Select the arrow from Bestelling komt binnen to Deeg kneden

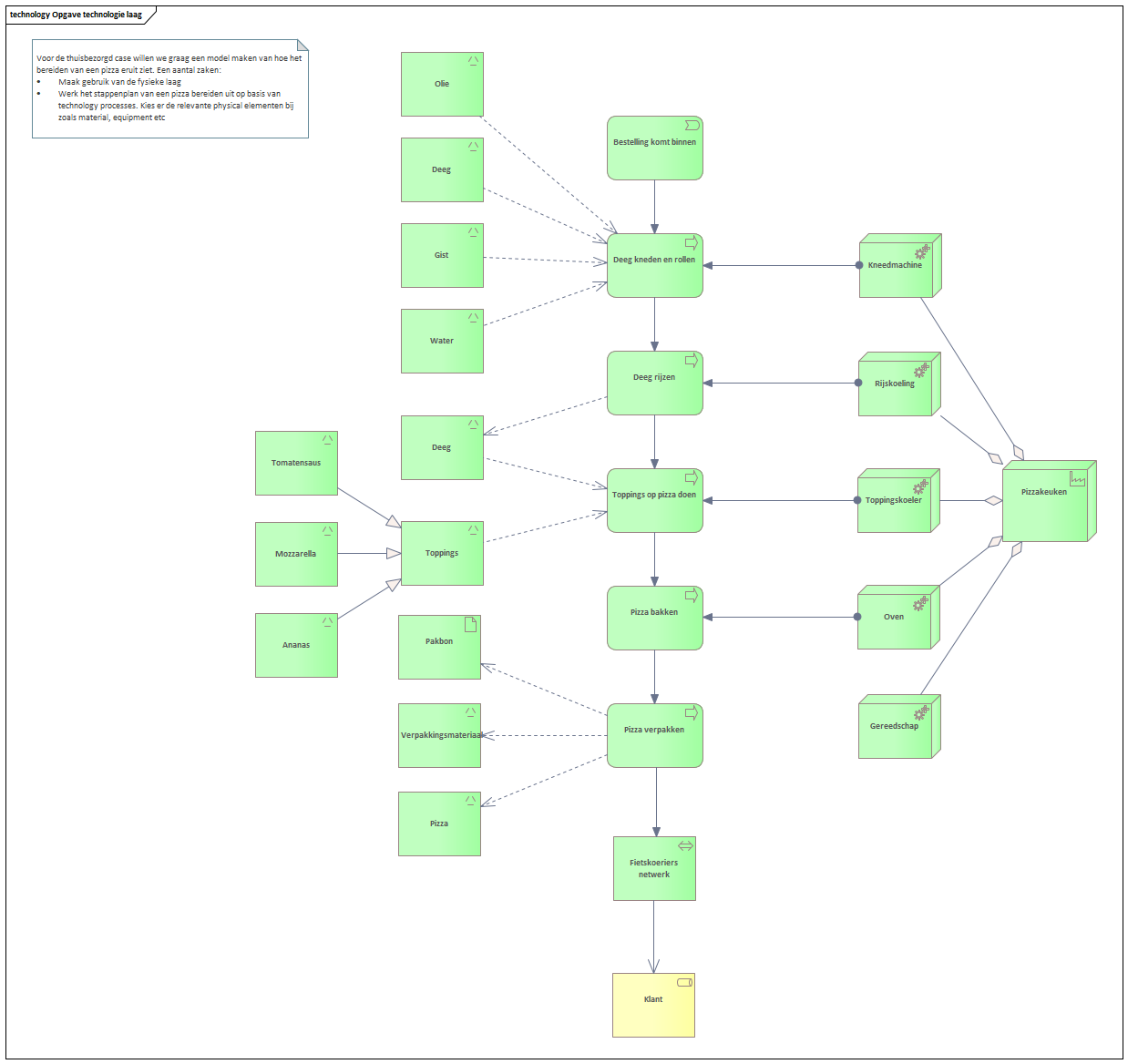654,207
